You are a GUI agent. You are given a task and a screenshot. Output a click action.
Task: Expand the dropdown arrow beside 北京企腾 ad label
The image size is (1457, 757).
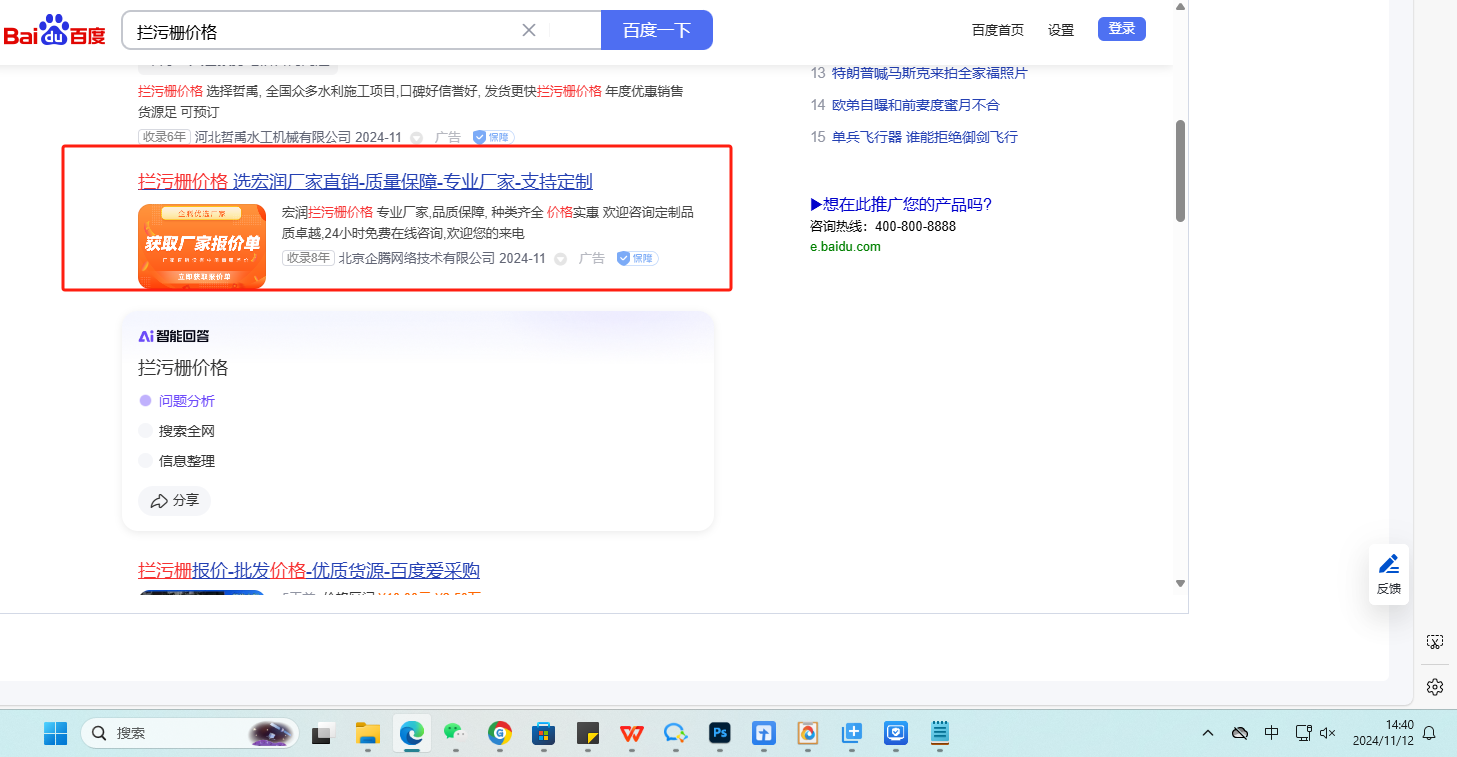(560, 259)
